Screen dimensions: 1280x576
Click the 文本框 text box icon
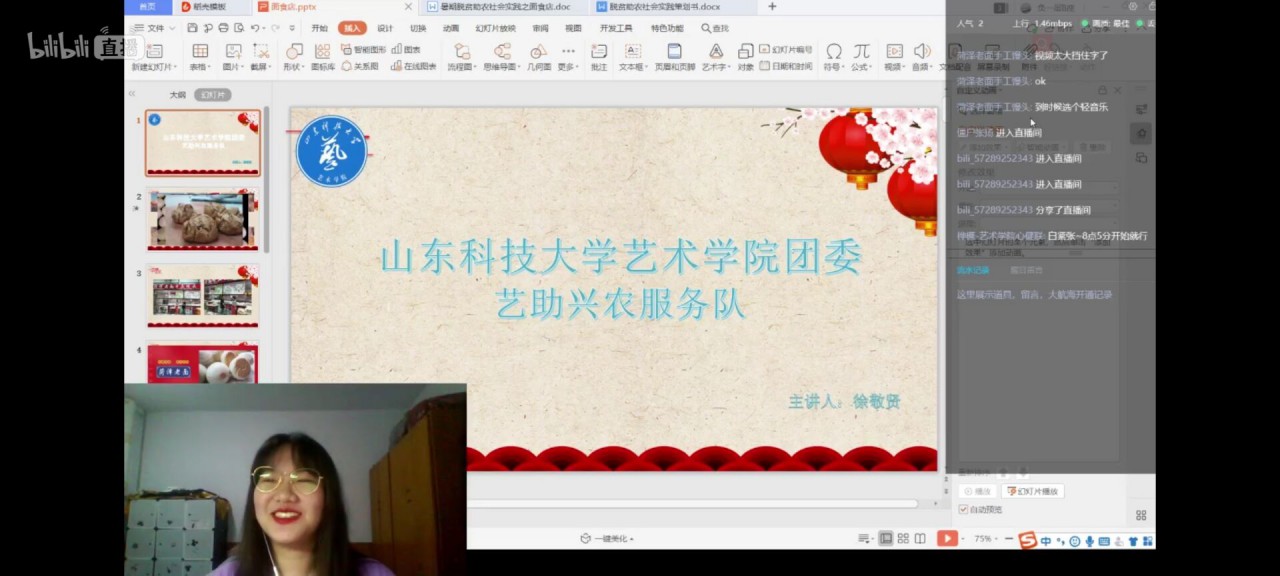pyautogui.click(x=632, y=51)
